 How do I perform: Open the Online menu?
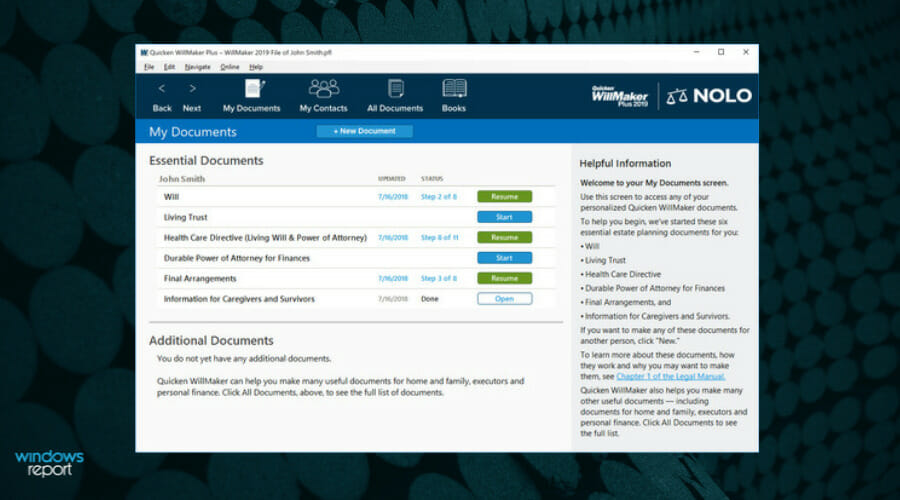tap(230, 67)
